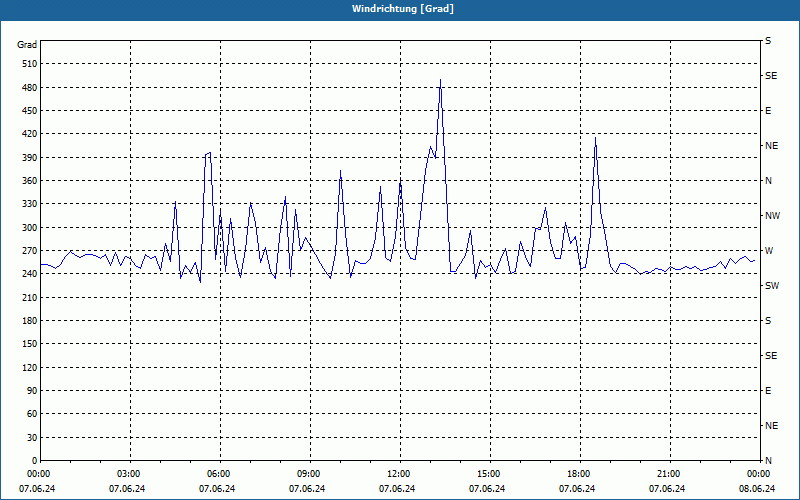Select the 00:00 time label above 08.06.24
Screen dimensions: 800x500
pyautogui.click(x=758, y=474)
